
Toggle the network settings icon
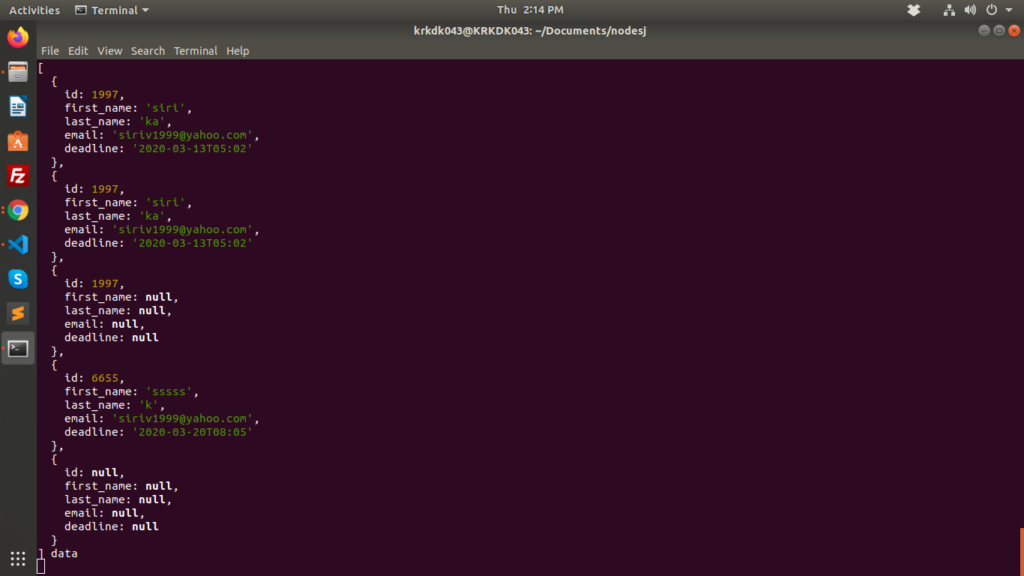tap(948, 10)
